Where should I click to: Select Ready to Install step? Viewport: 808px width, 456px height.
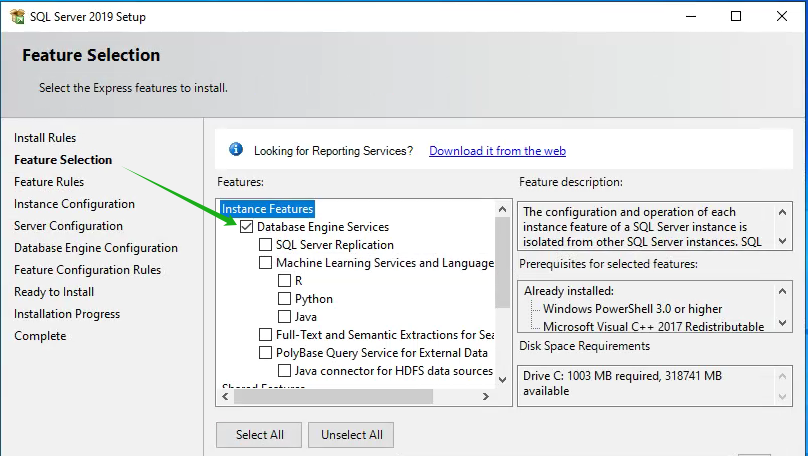point(54,292)
